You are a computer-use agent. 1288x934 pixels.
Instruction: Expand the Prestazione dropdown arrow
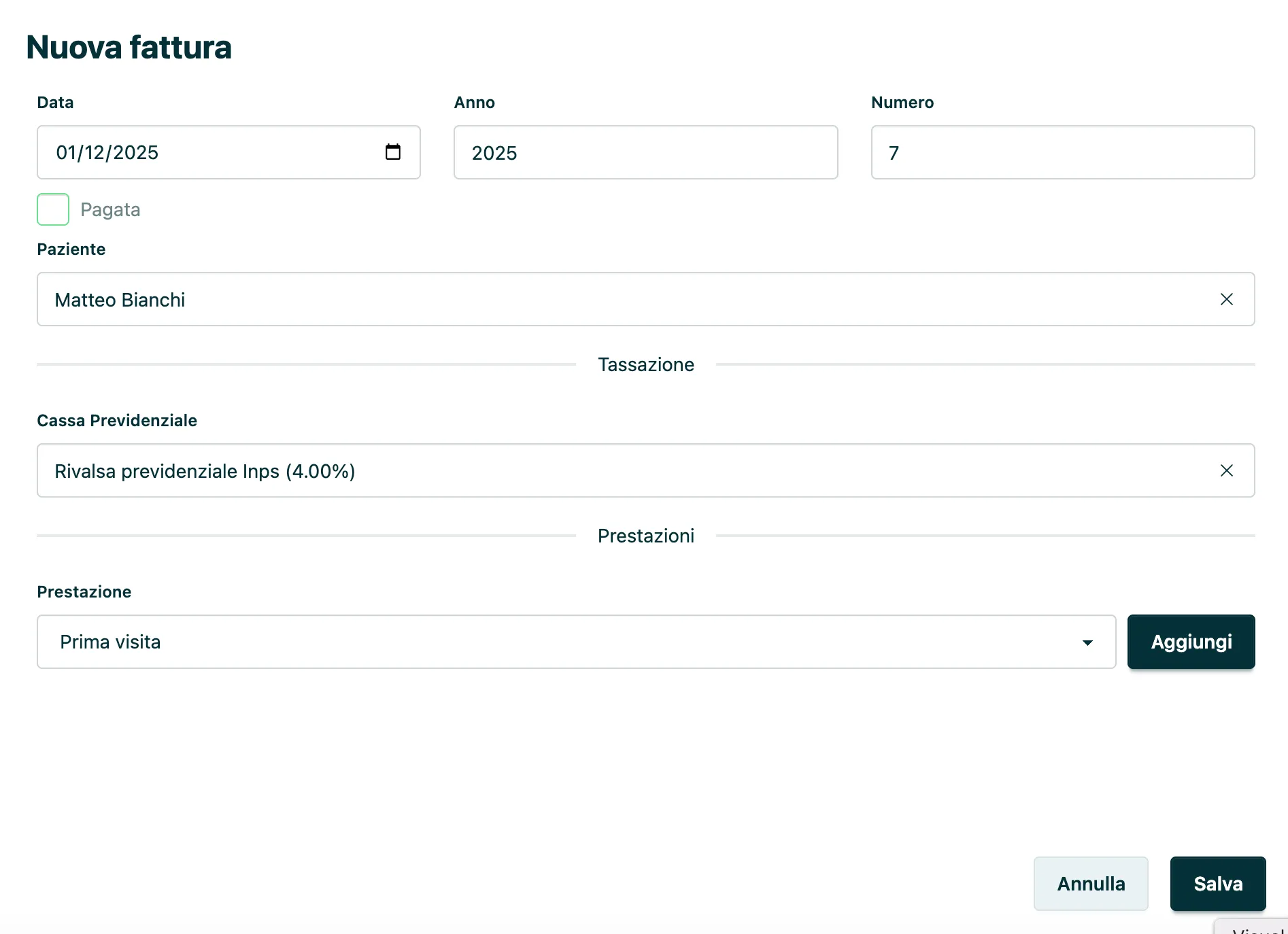1087,642
